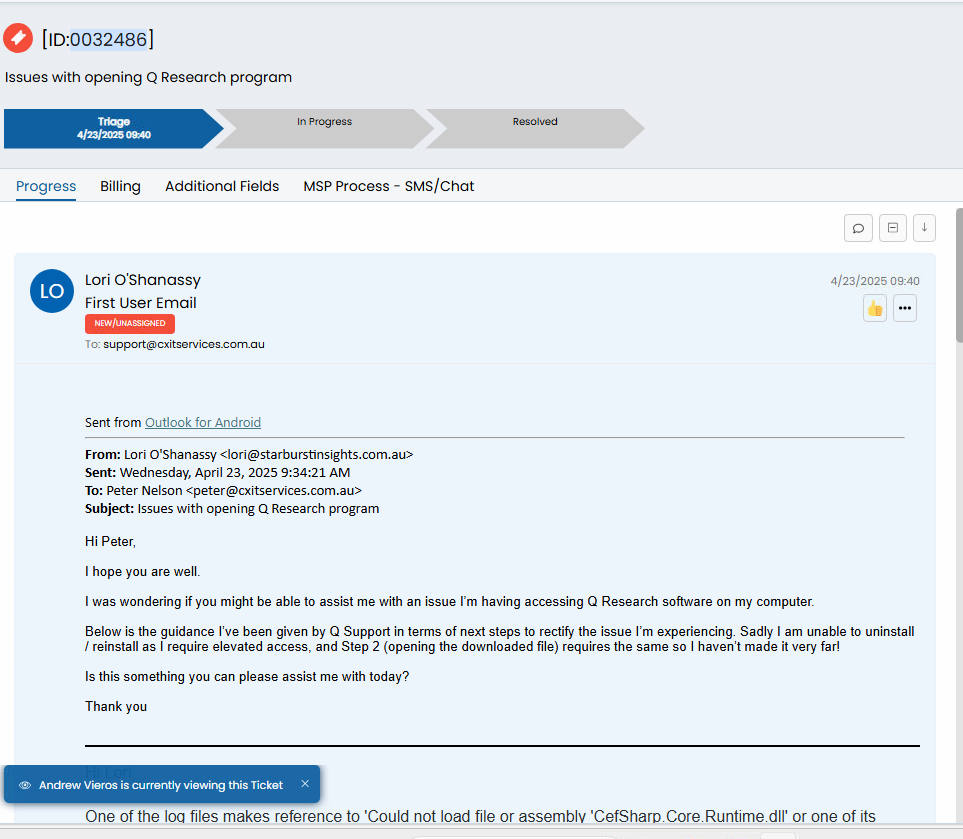This screenshot has height=839, width=963.
Task: Open the Additional Fields tab
Action: click(222, 186)
